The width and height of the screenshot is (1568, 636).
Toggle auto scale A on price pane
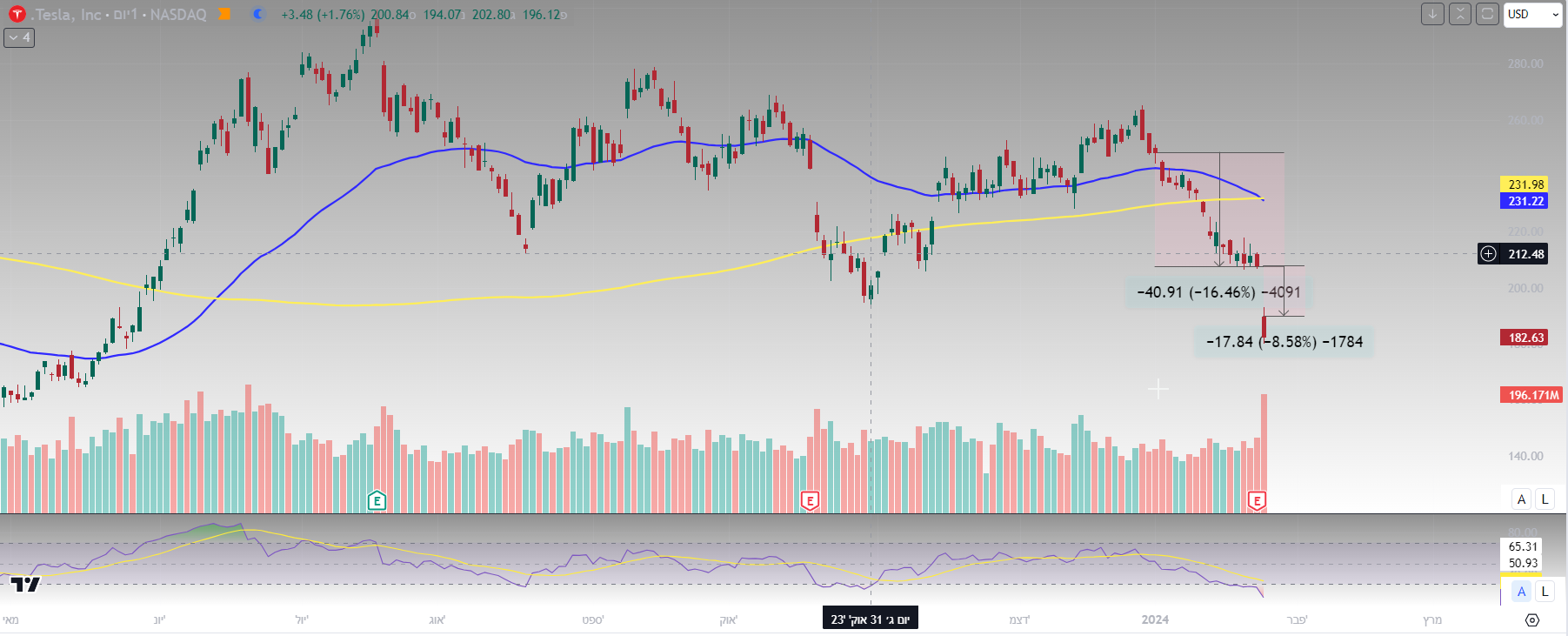tap(1521, 499)
